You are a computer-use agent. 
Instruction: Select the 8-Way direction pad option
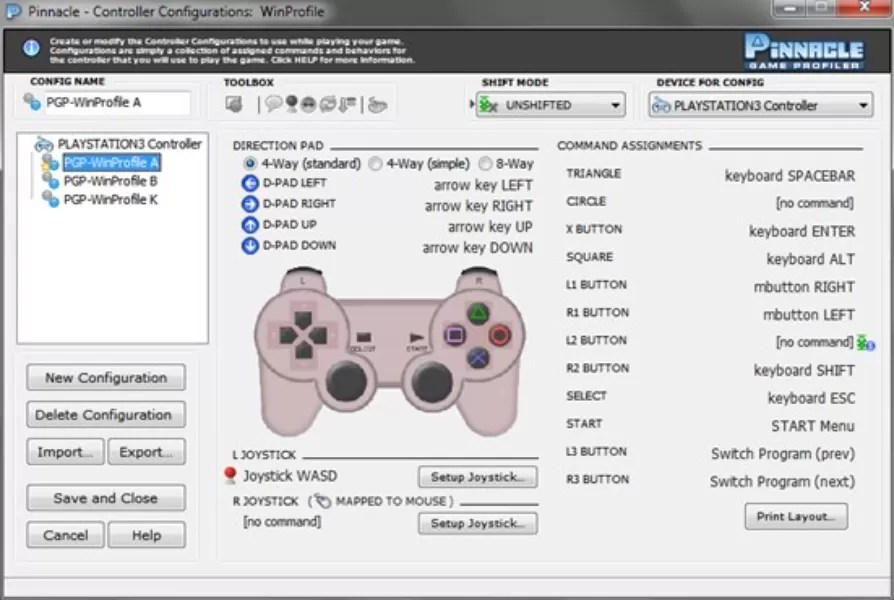click(485, 164)
